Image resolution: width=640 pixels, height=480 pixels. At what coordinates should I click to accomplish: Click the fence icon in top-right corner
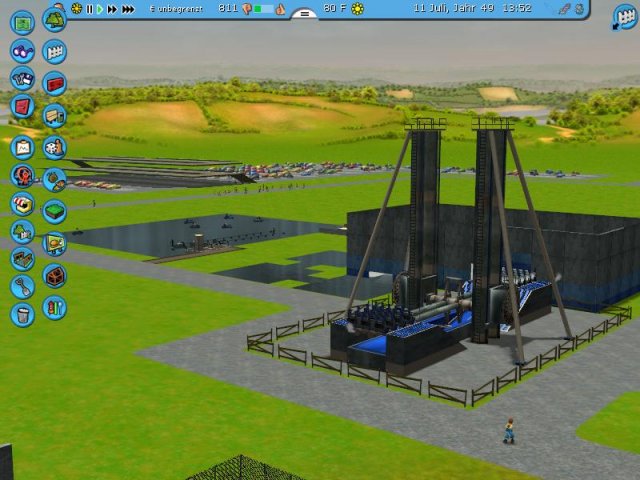click(625, 17)
